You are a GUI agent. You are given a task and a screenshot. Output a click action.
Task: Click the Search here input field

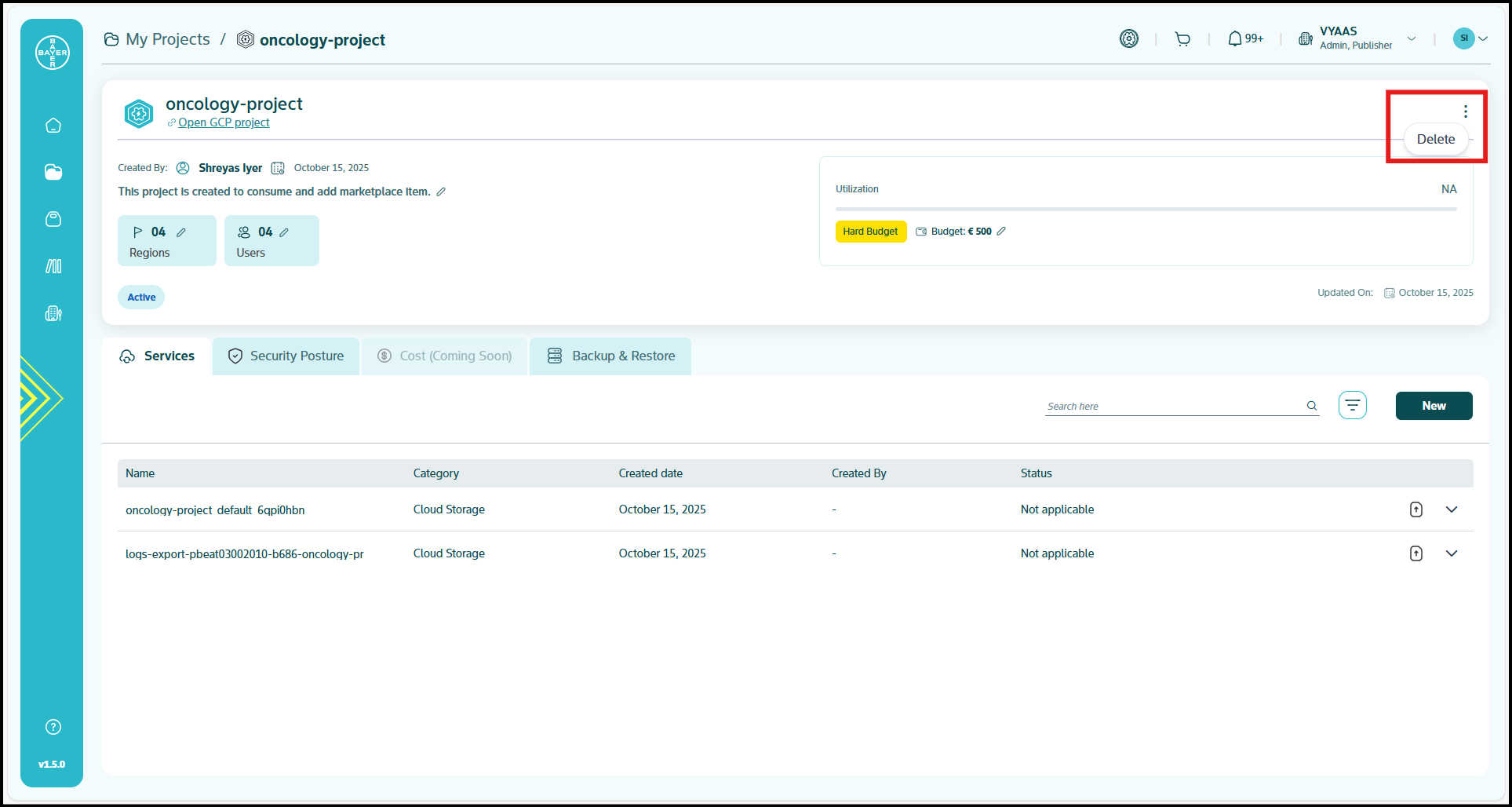[1173, 406]
